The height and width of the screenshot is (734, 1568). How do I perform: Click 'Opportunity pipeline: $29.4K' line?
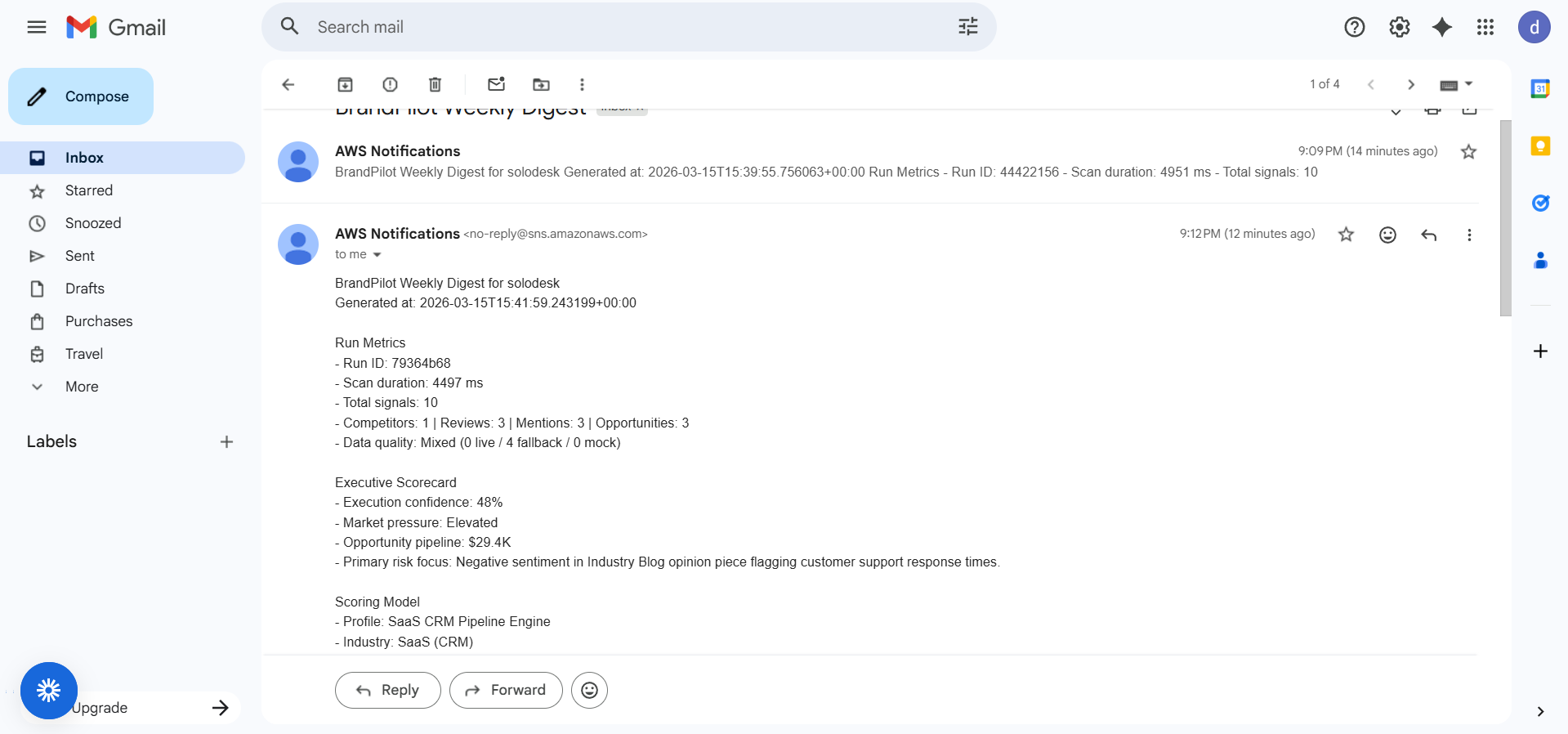(x=423, y=543)
